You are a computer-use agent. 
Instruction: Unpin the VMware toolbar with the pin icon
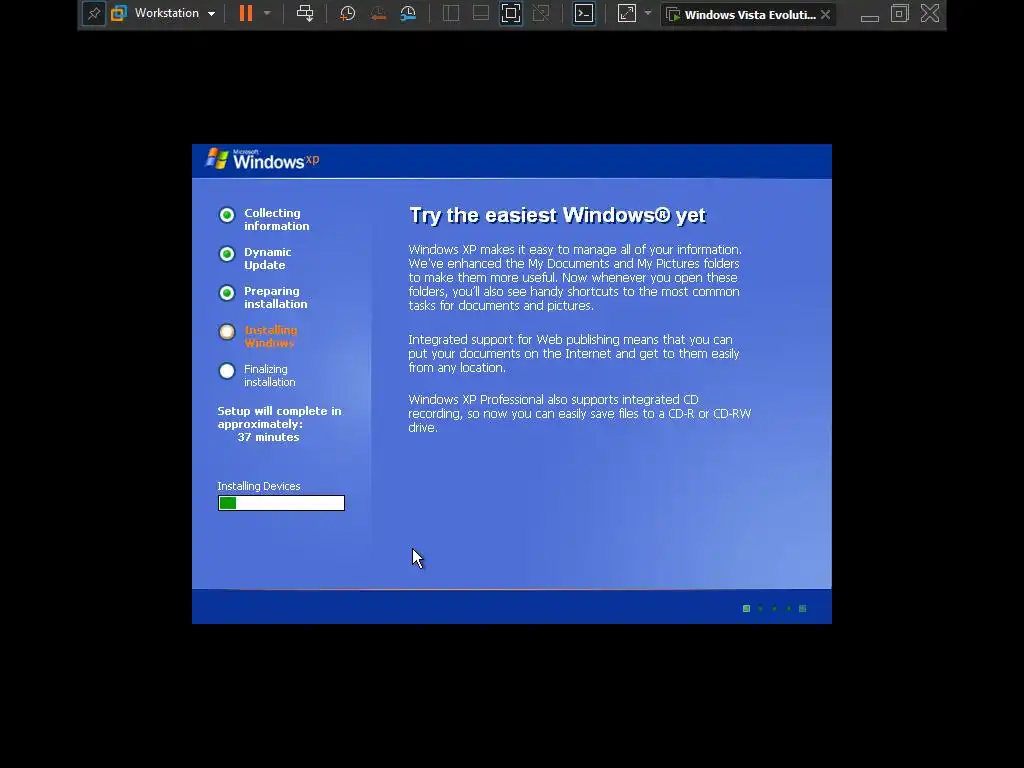[93, 14]
